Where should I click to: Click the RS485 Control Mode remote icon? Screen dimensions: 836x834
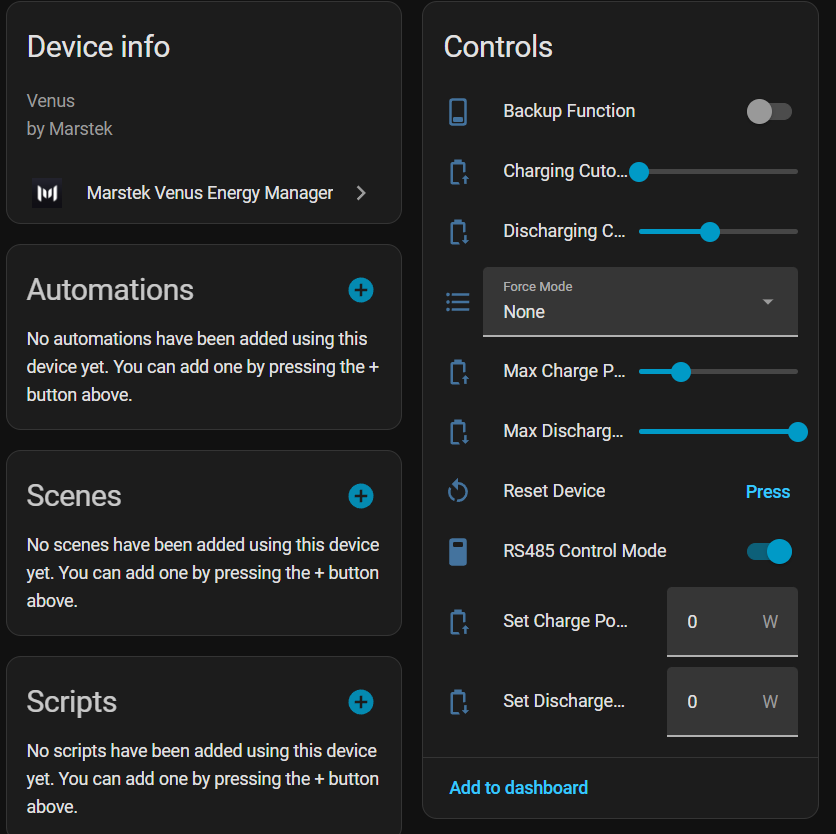tap(458, 551)
